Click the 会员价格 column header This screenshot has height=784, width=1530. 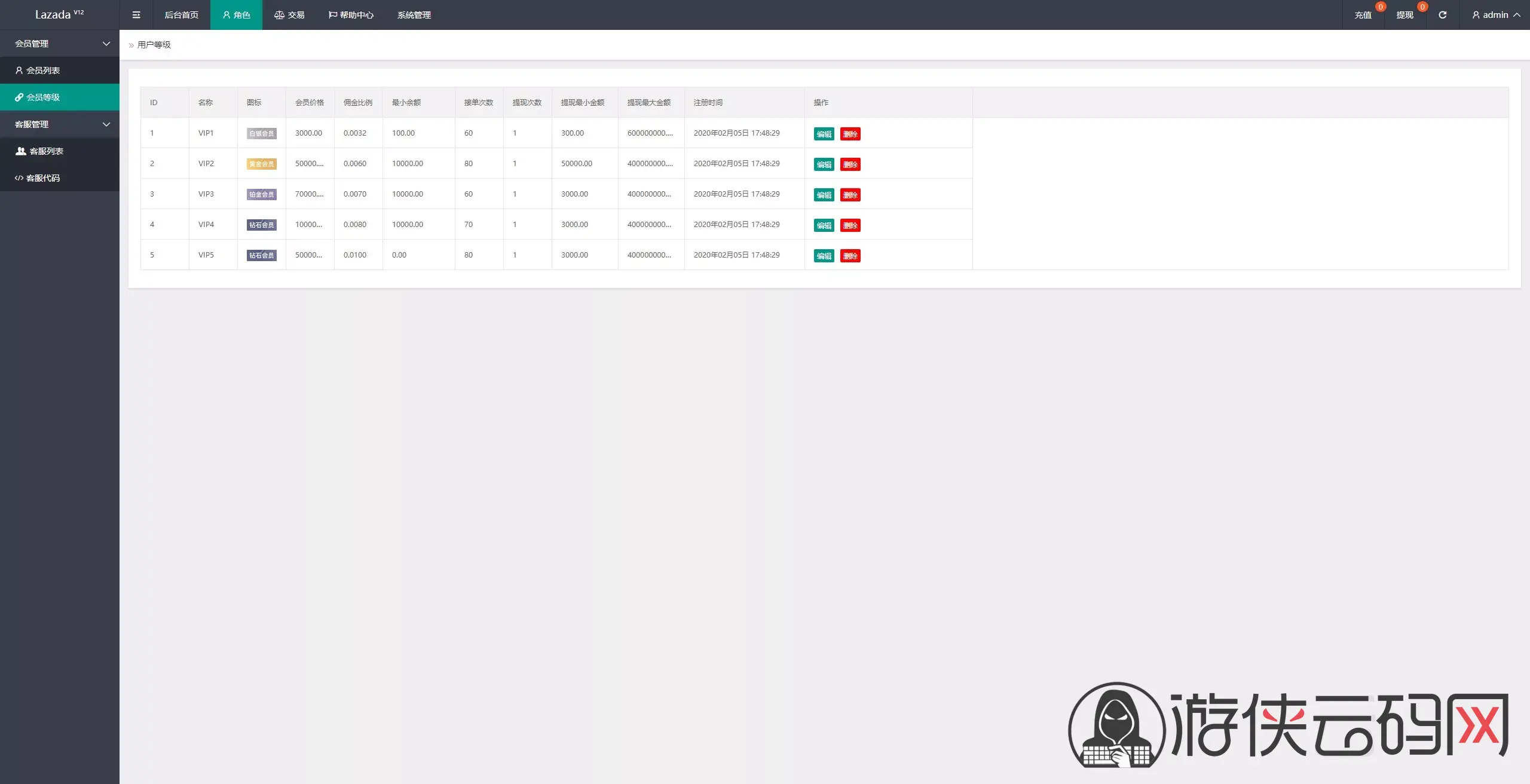click(x=310, y=103)
